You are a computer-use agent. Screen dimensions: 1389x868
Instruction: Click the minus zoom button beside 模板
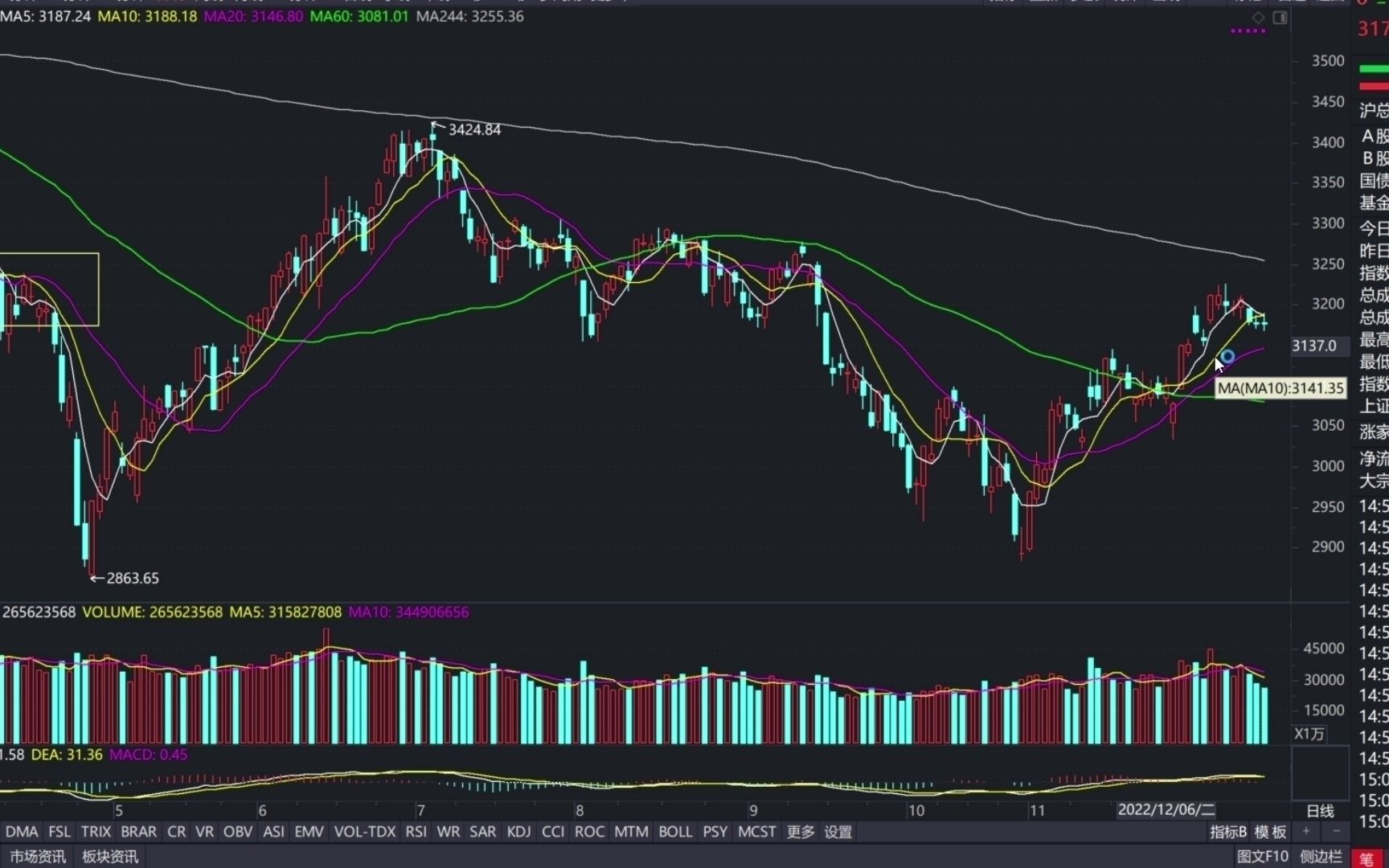pyautogui.click(x=1337, y=832)
